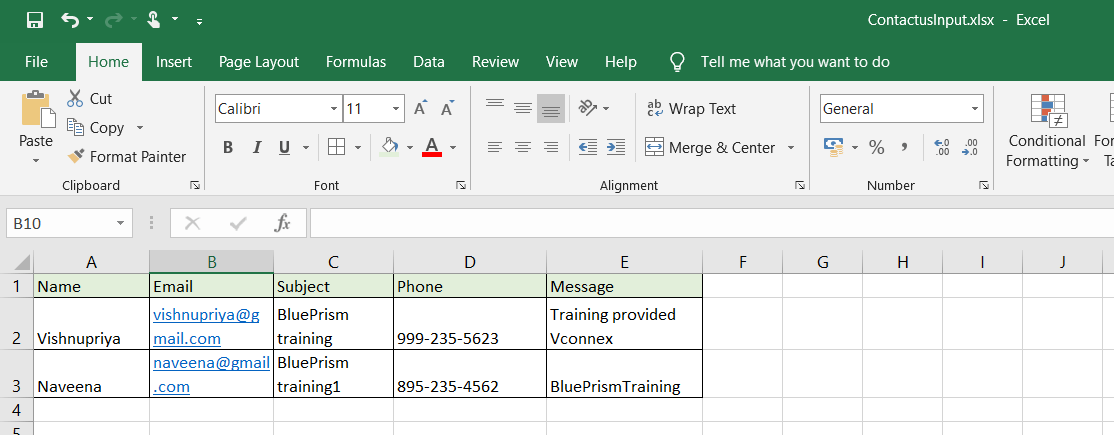This screenshot has height=435, width=1114.
Task: Click the Increase Indent icon
Action: [x=616, y=148]
